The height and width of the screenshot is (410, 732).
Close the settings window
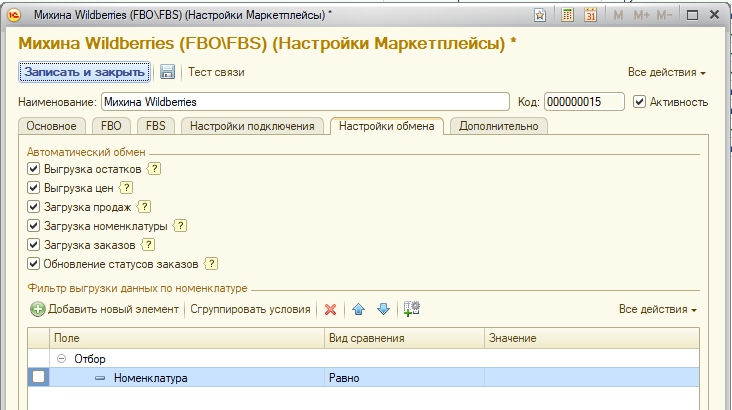click(714, 15)
